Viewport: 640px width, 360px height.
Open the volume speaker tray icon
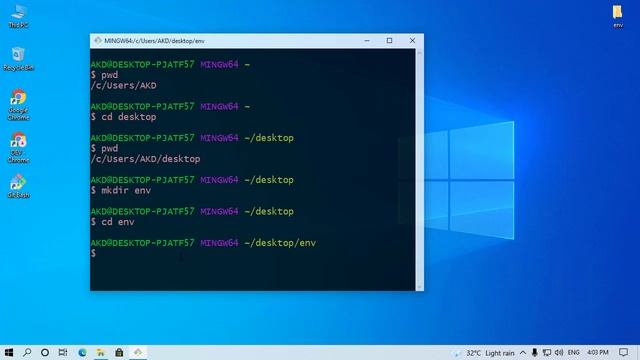point(559,353)
